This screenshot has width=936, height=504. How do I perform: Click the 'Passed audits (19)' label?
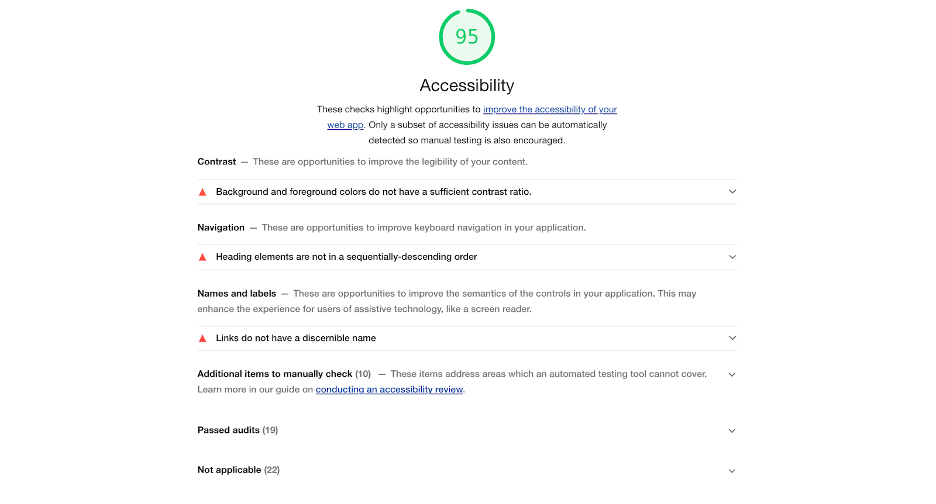pos(238,430)
